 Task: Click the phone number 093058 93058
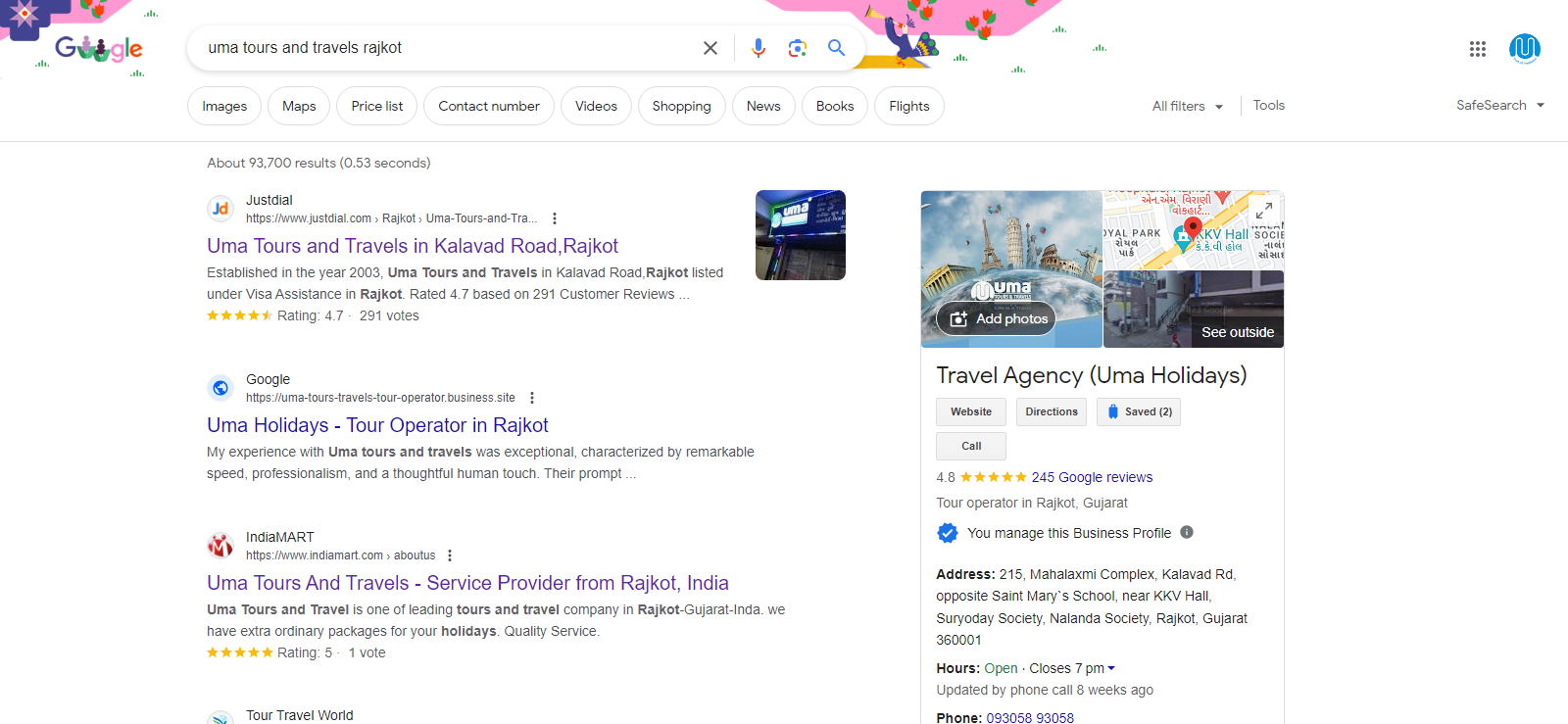tap(1030, 718)
